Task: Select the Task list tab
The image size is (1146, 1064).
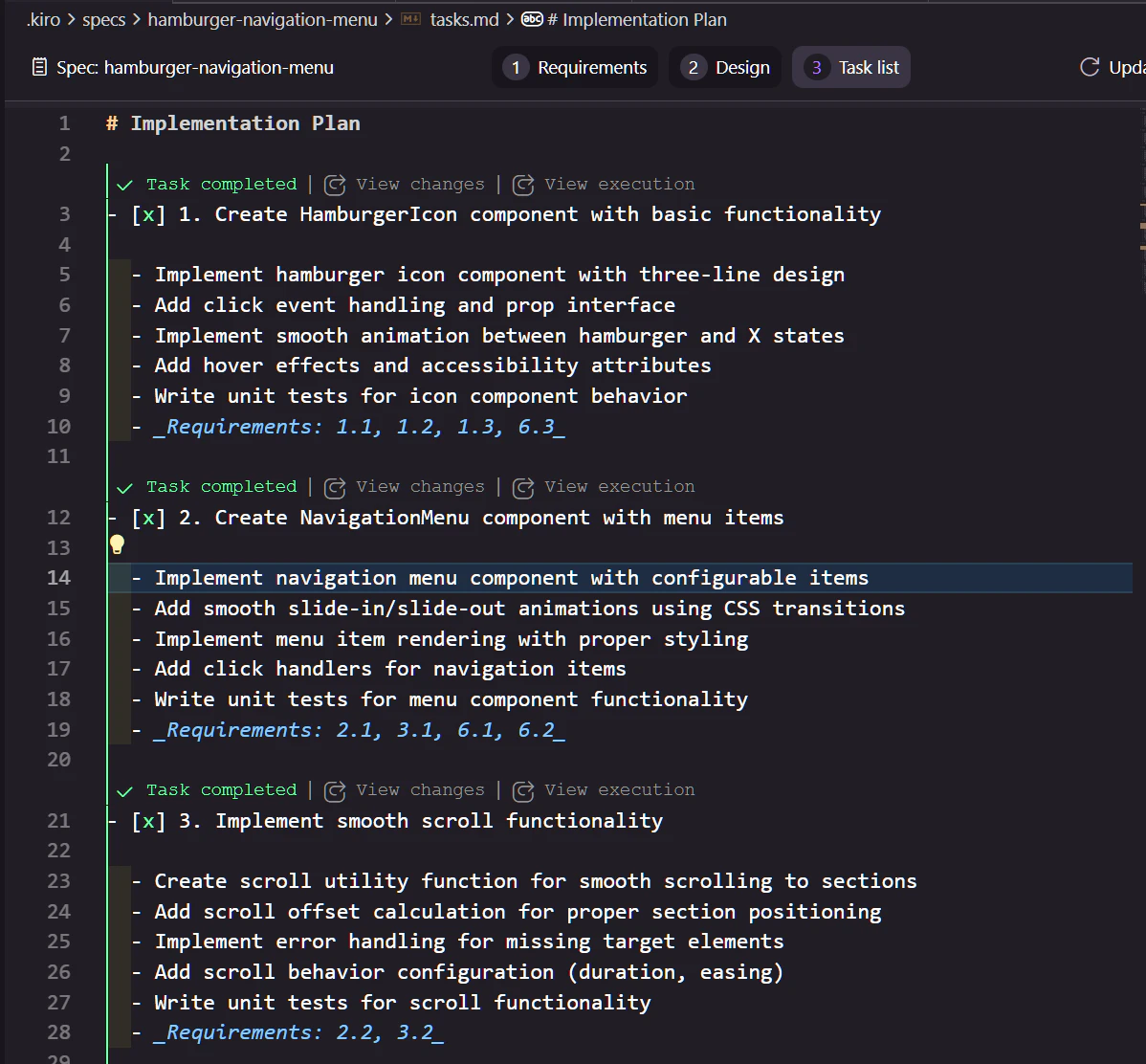Action: (x=851, y=67)
